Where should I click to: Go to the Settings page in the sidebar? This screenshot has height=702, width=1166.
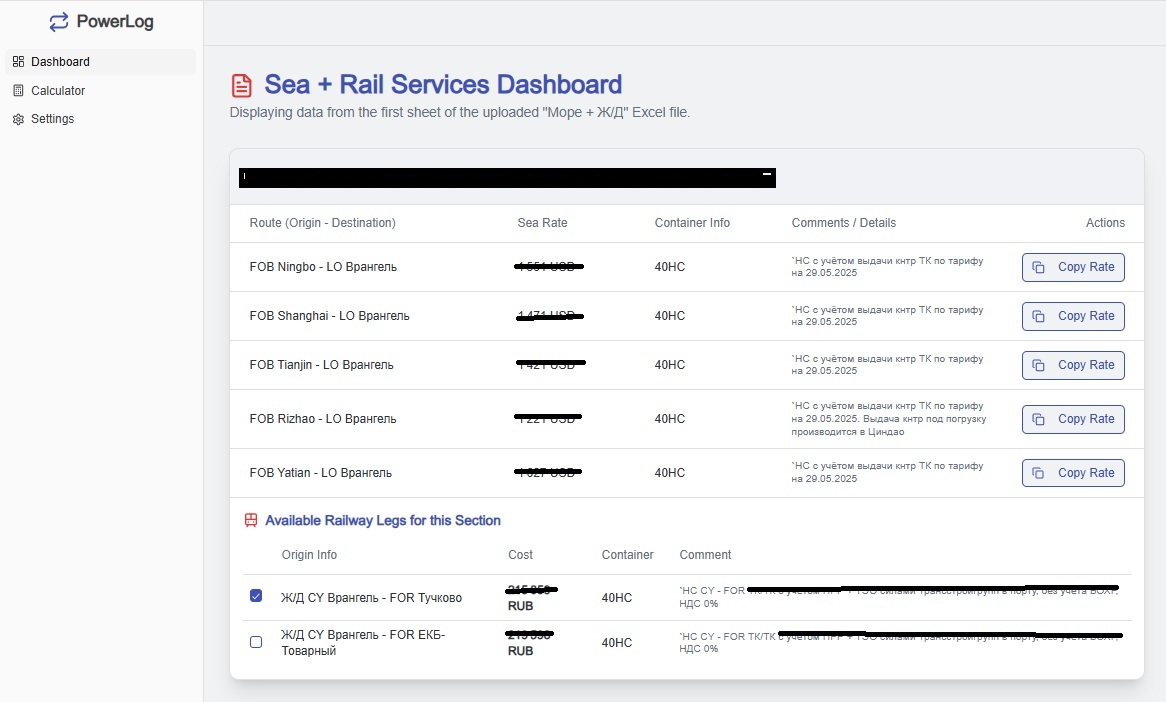coord(52,118)
